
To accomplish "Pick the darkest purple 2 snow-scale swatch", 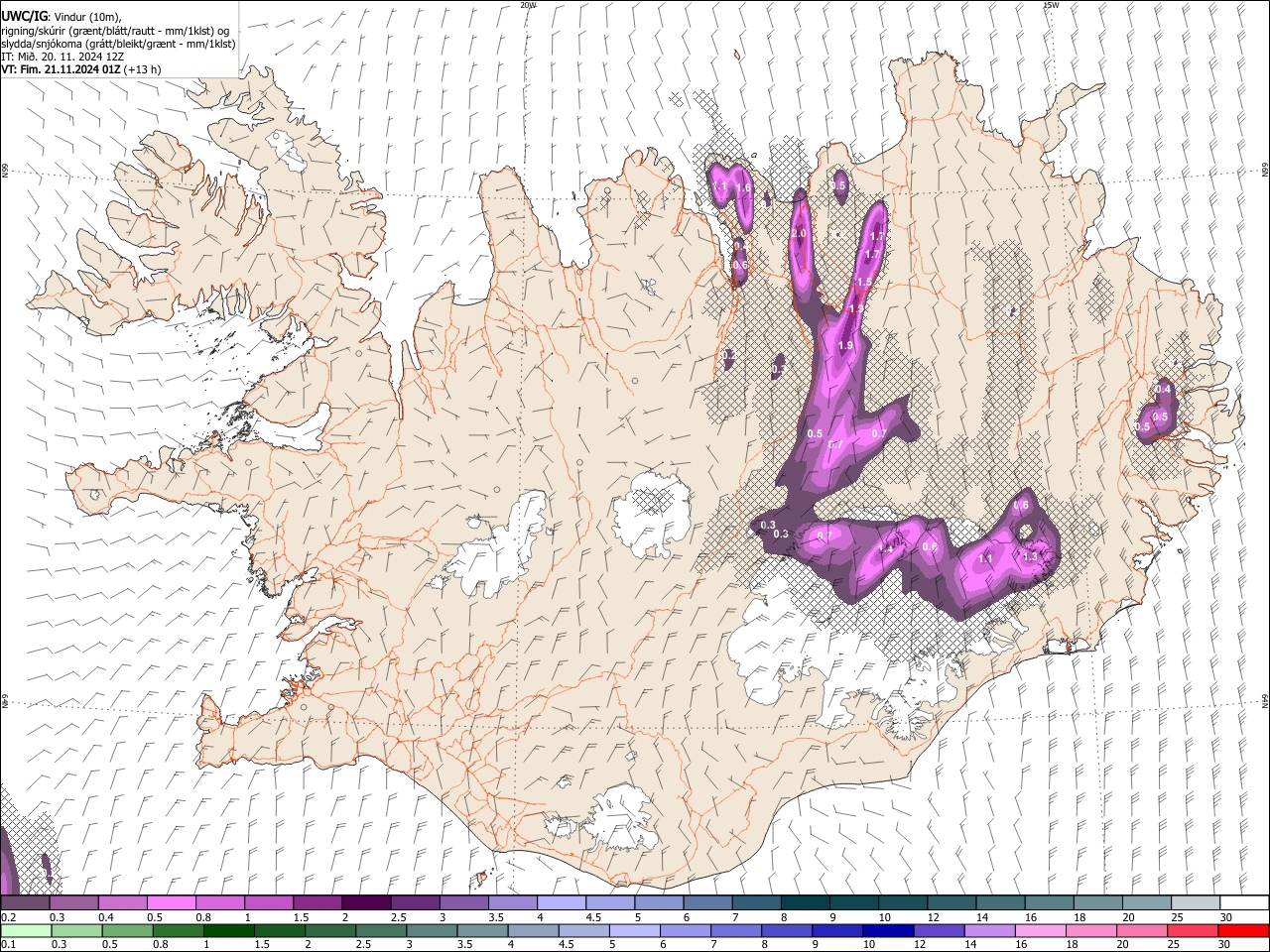I will point(366,902).
